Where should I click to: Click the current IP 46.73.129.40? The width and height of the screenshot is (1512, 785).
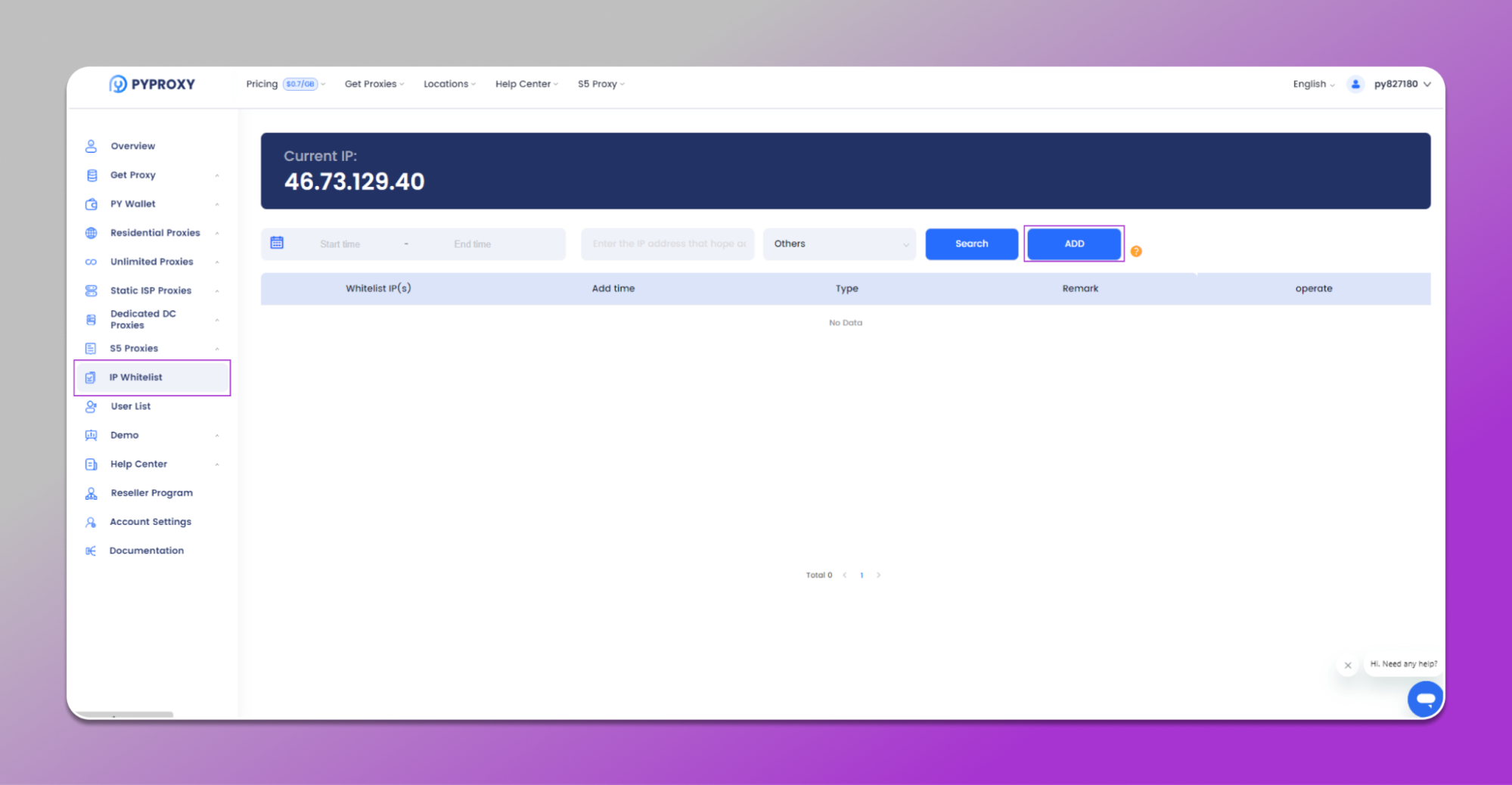pyautogui.click(x=355, y=182)
